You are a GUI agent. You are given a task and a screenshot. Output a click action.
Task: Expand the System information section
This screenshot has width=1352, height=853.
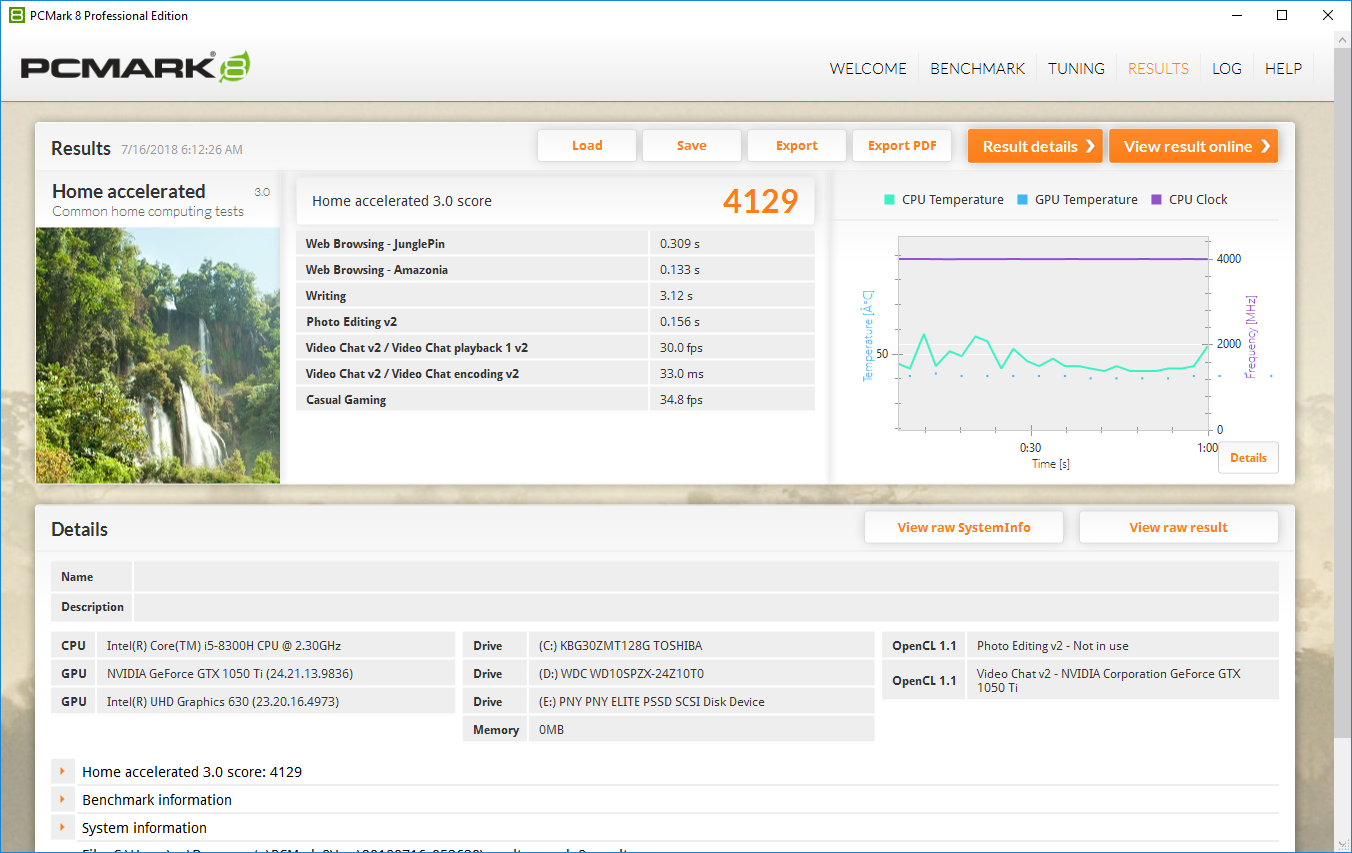coord(62,828)
